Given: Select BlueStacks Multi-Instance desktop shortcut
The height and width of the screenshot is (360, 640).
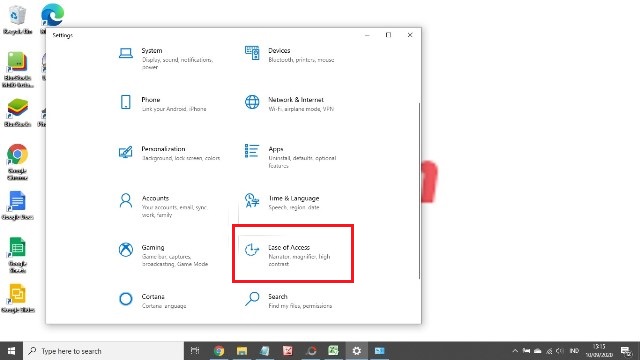Looking at the screenshot, I should point(18,69).
